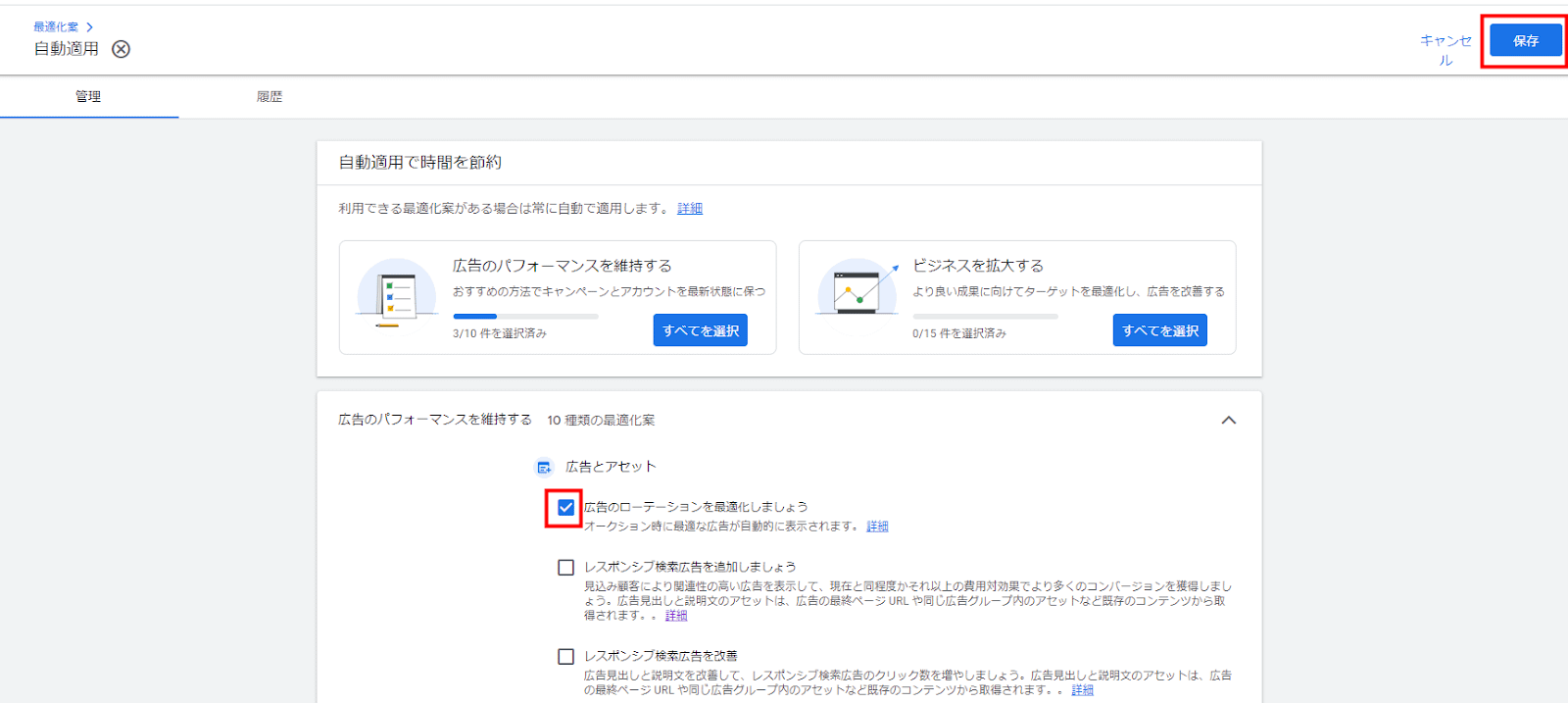Image resolution: width=1568 pixels, height=703 pixels.
Task: Click the 3/10 progress bar
Action: (x=525, y=317)
